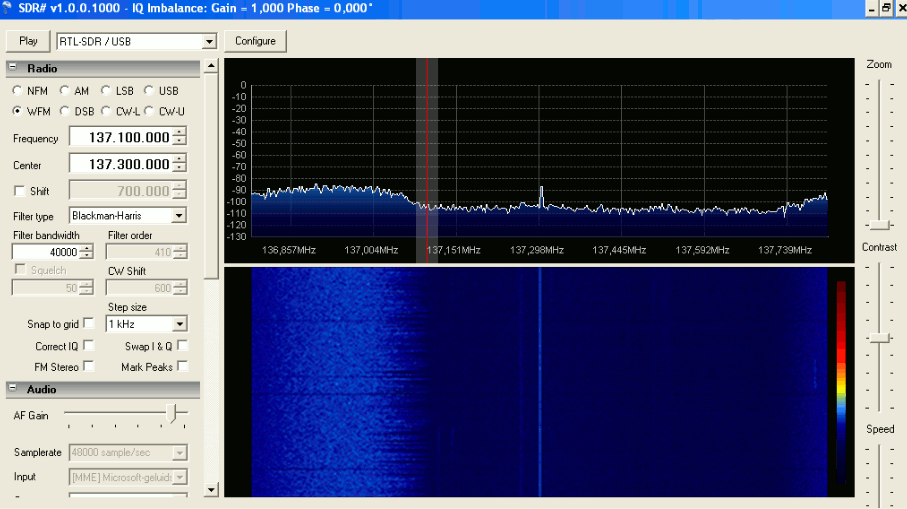This screenshot has width=907, height=509.
Task: Enable Snap to grid checkbox
Action: point(89,324)
